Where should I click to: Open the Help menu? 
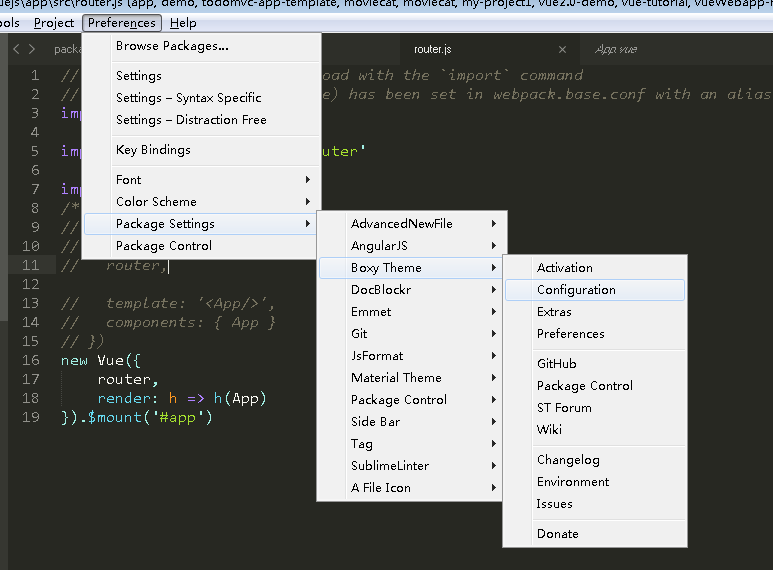183,23
